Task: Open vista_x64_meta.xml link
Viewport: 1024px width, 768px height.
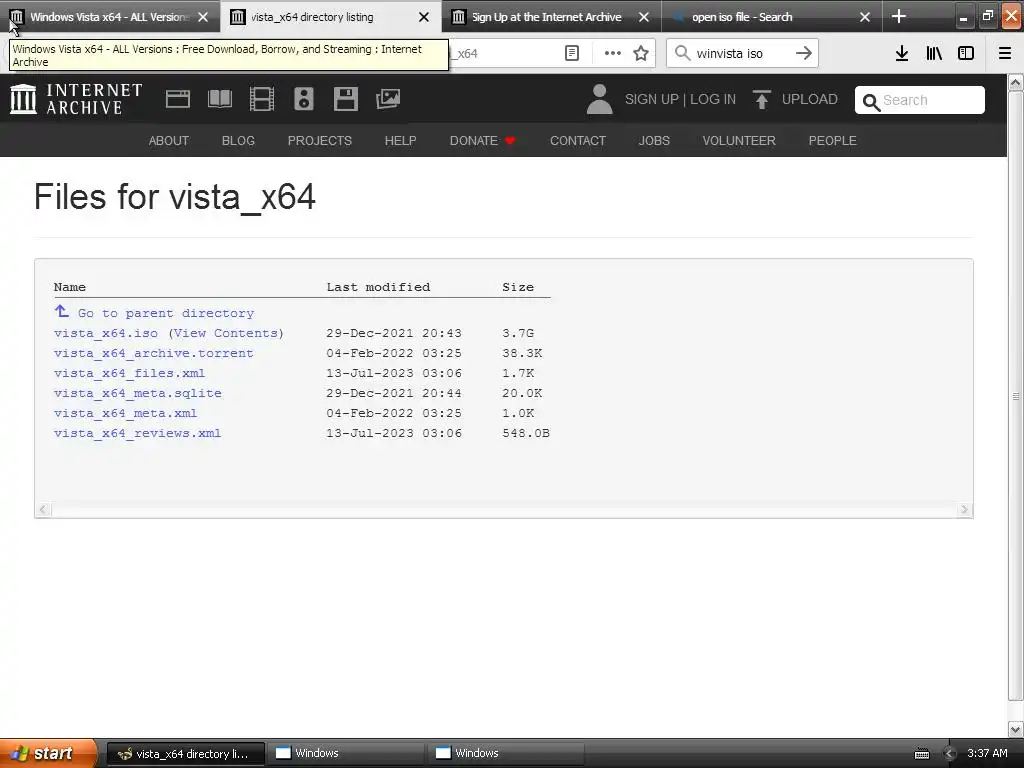Action: coord(125,413)
